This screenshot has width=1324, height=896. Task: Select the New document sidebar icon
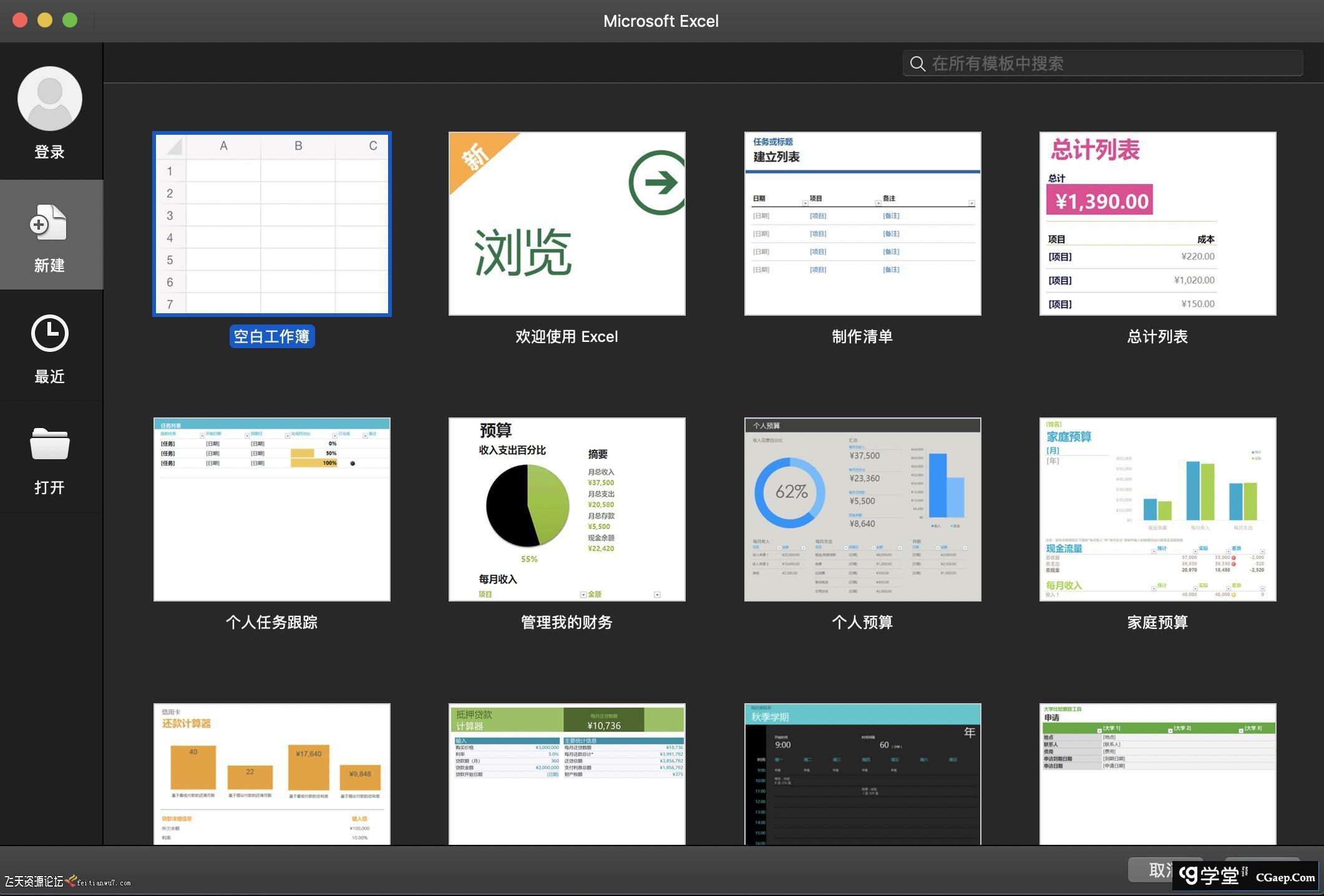pos(49,223)
